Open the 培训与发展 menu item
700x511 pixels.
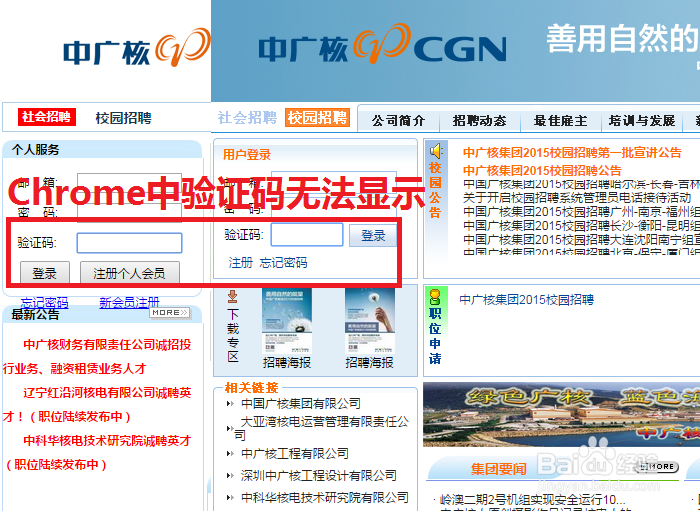pos(642,120)
